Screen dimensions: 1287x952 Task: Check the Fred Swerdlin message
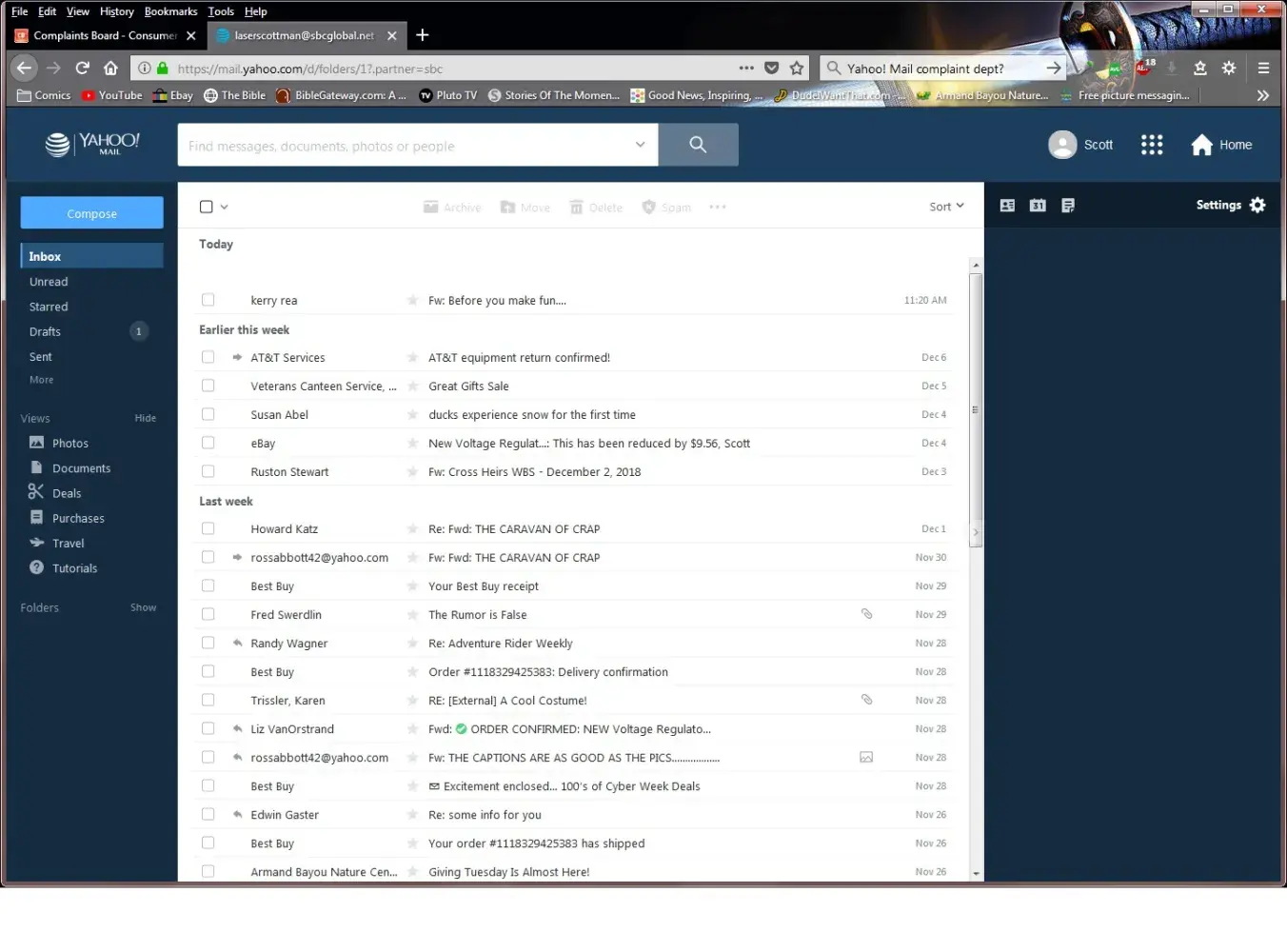coord(208,614)
